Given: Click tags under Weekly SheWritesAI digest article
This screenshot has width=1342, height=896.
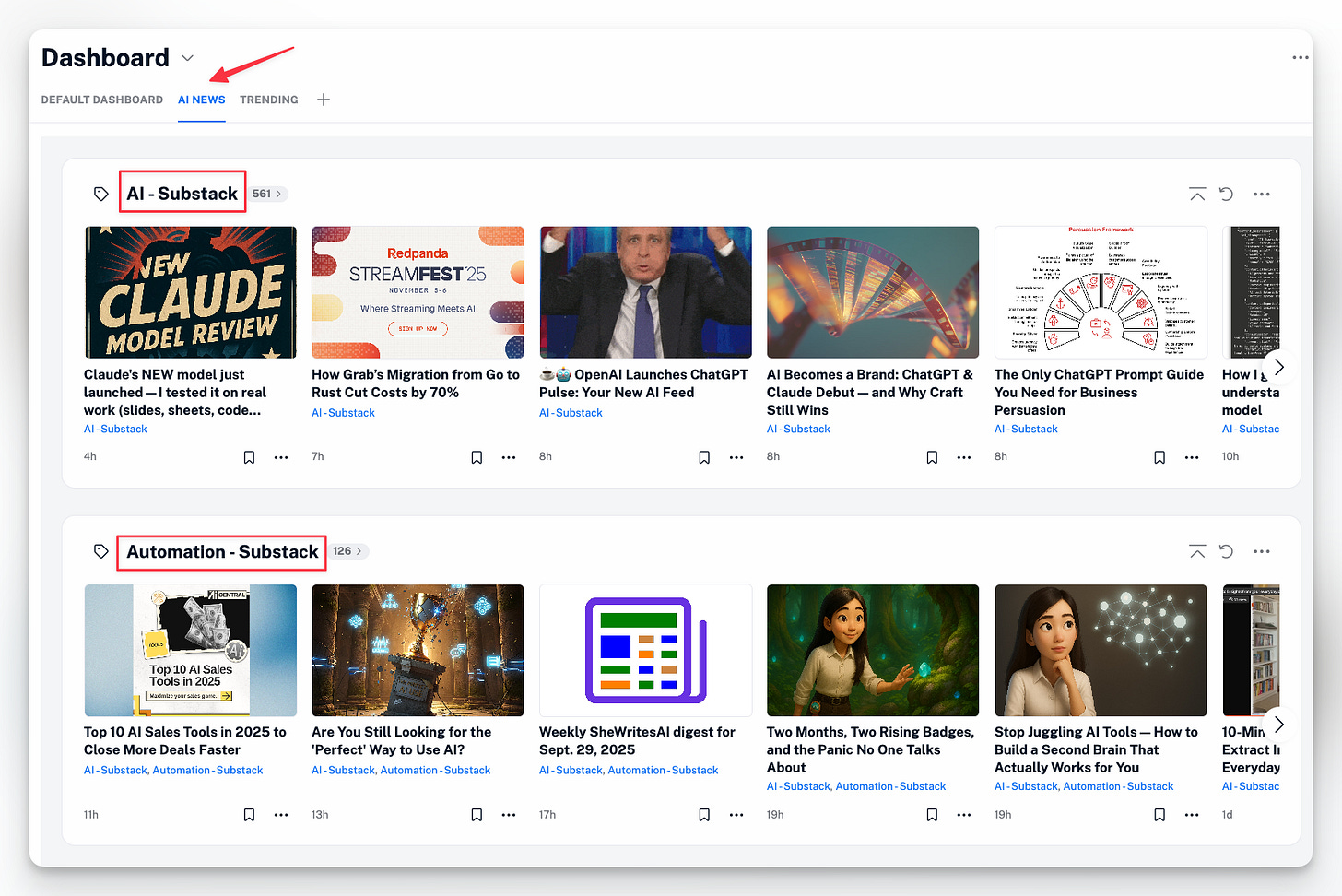Looking at the screenshot, I should [x=629, y=771].
